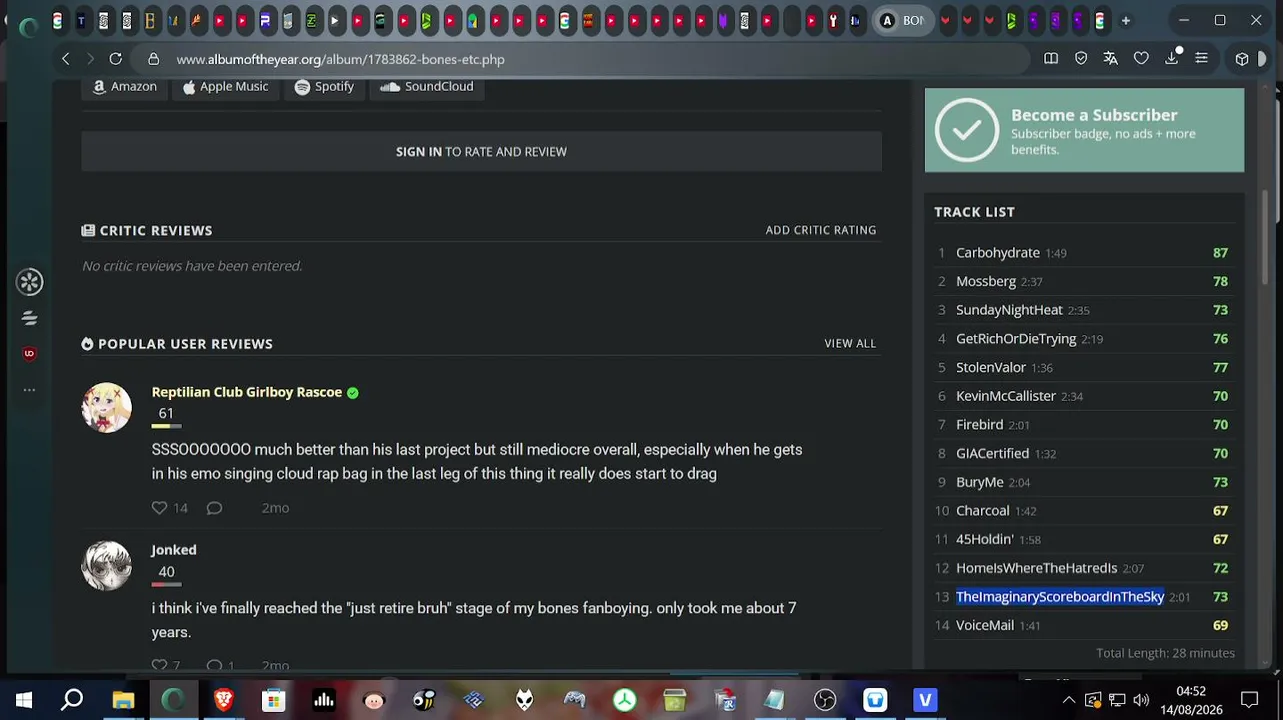
Task: Open the Mossberg track
Action: pyautogui.click(x=986, y=282)
